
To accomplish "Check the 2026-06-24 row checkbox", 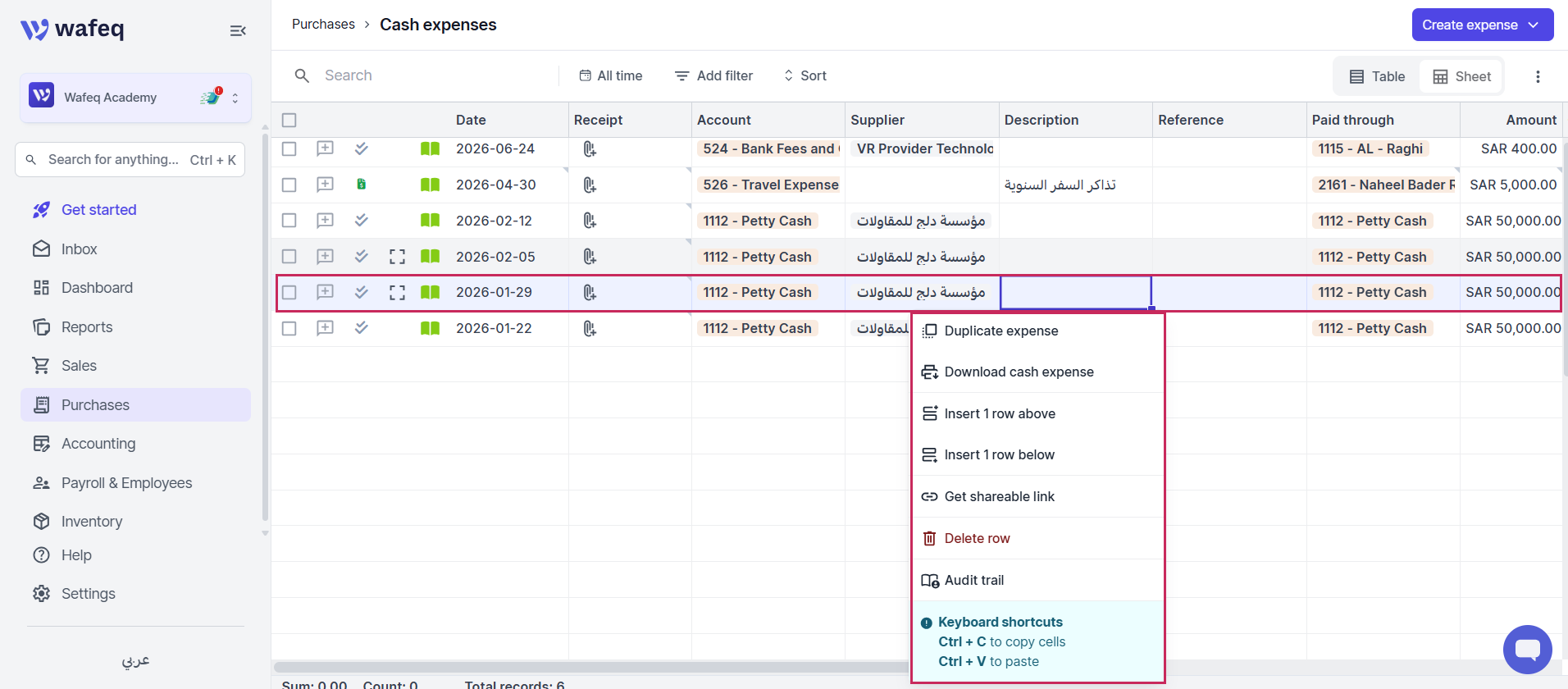I will pos(289,148).
